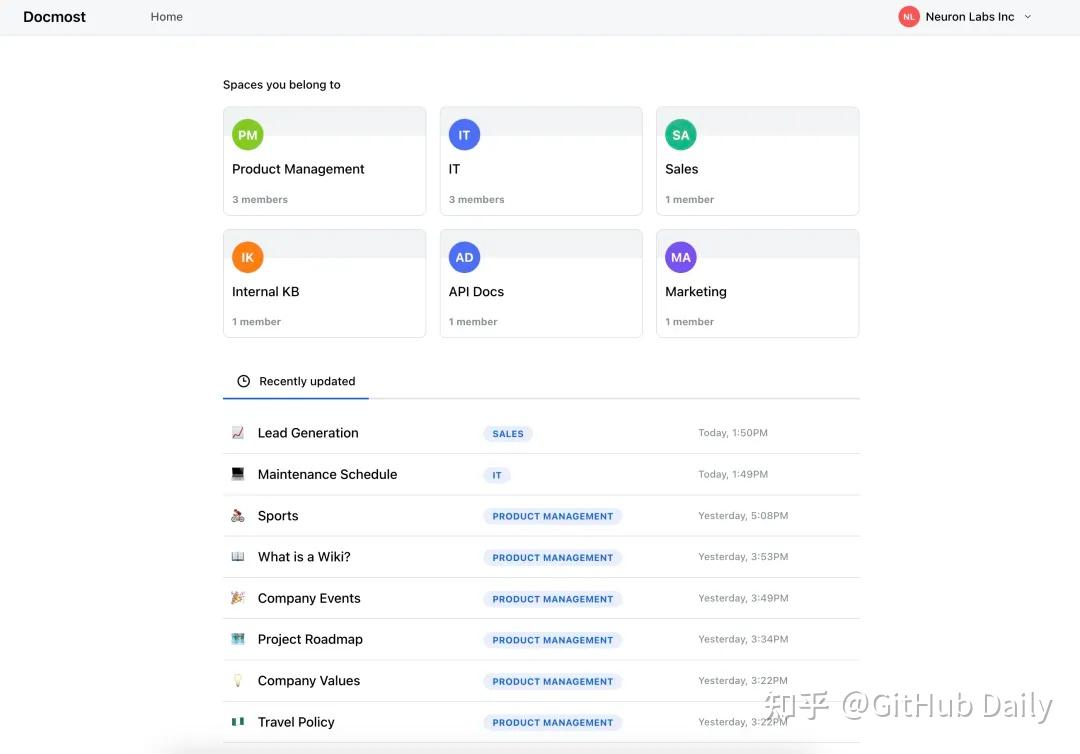The width and height of the screenshot is (1080, 754).
Task: Click the chart emoji next to Lead Generation
Action: 238,432
